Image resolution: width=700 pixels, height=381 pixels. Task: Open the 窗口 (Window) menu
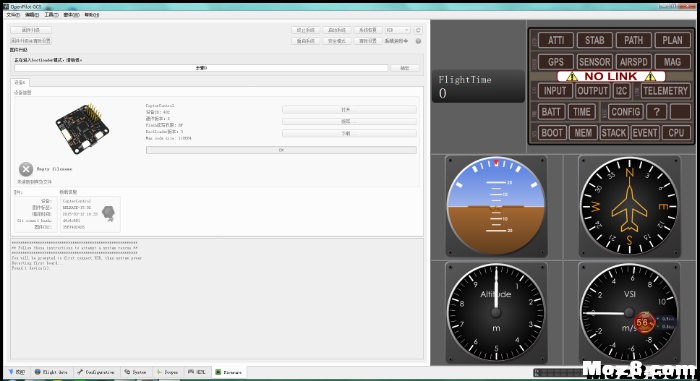point(71,15)
